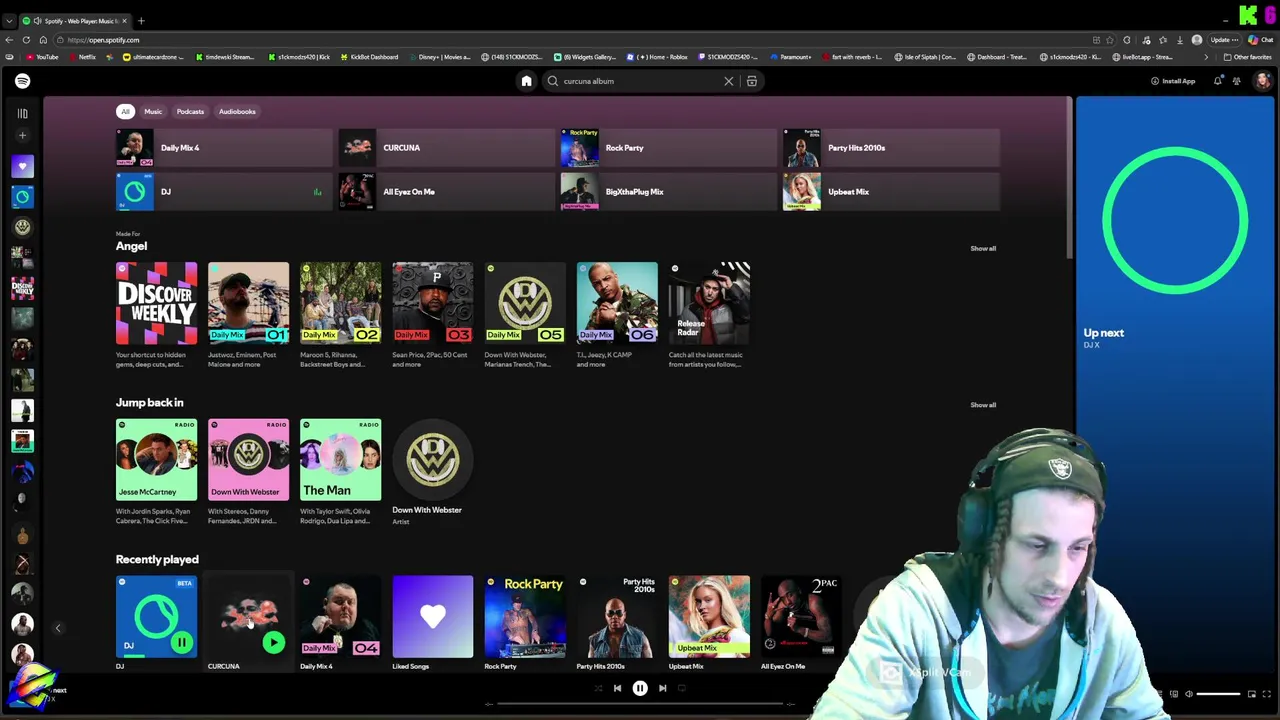Image resolution: width=1280 pixels, height=720 pixels.
Task: Toggle repeat in player bar
Action: coord(684,688)
